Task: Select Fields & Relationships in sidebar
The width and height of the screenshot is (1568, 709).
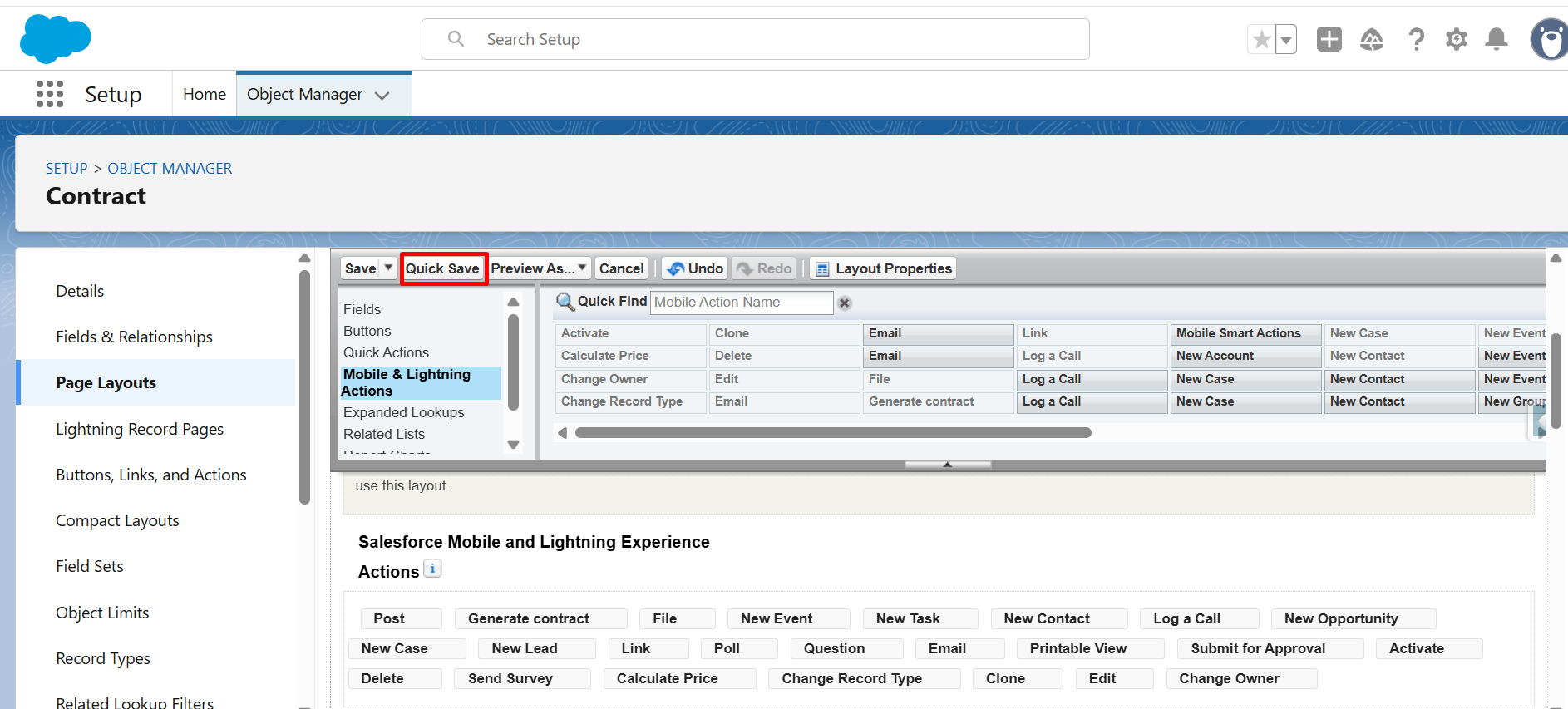Action: pyautogui.click(x=134, y=337)
